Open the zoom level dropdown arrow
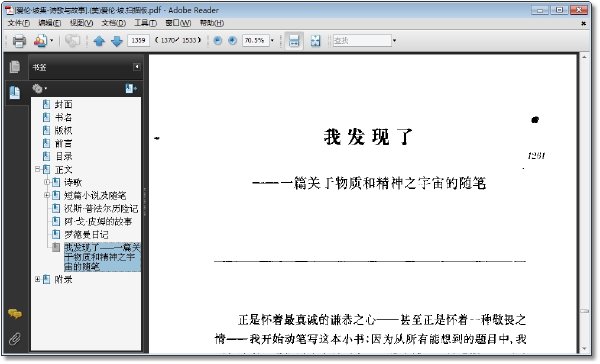This screenshot has height=364, width=600. pos(272,40)
